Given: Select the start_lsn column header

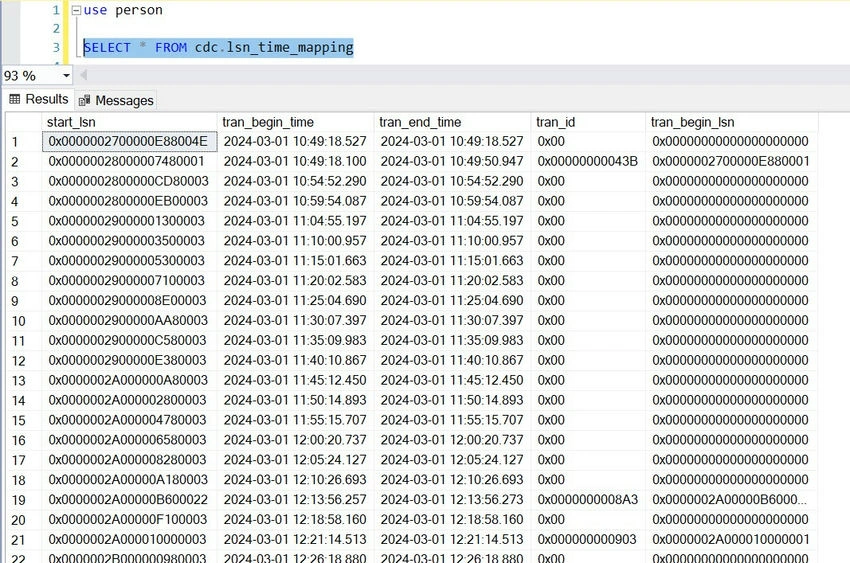Looking at the screenshot, I should (130, 122).
